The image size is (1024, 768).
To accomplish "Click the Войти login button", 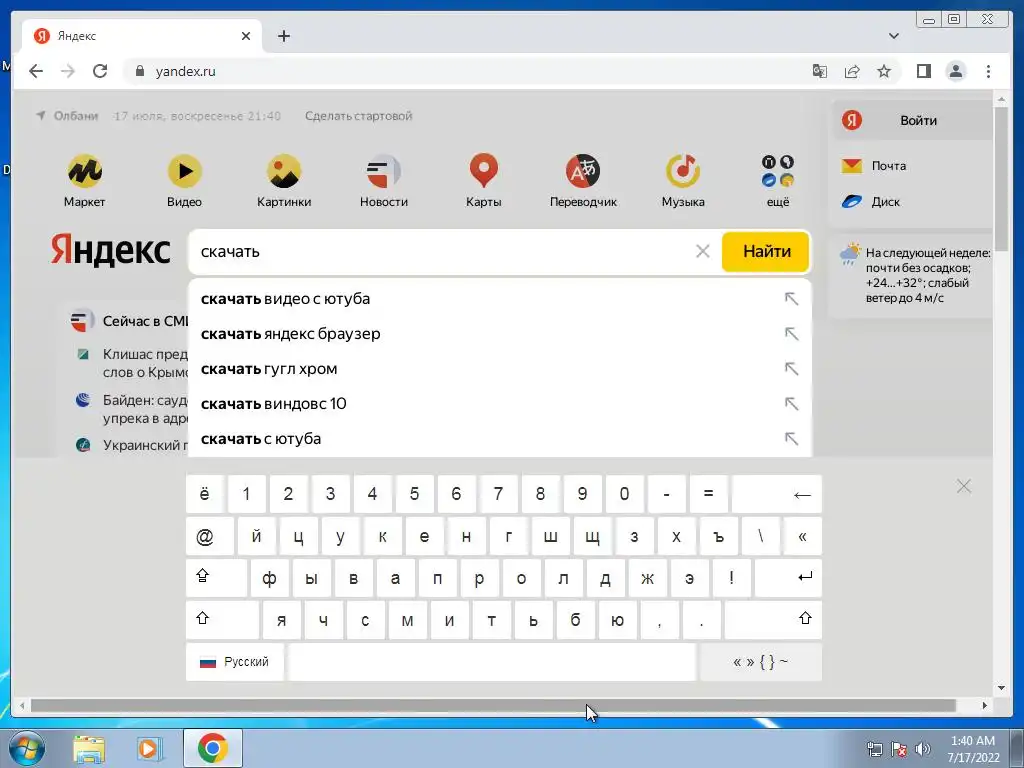I will point(913,120).
